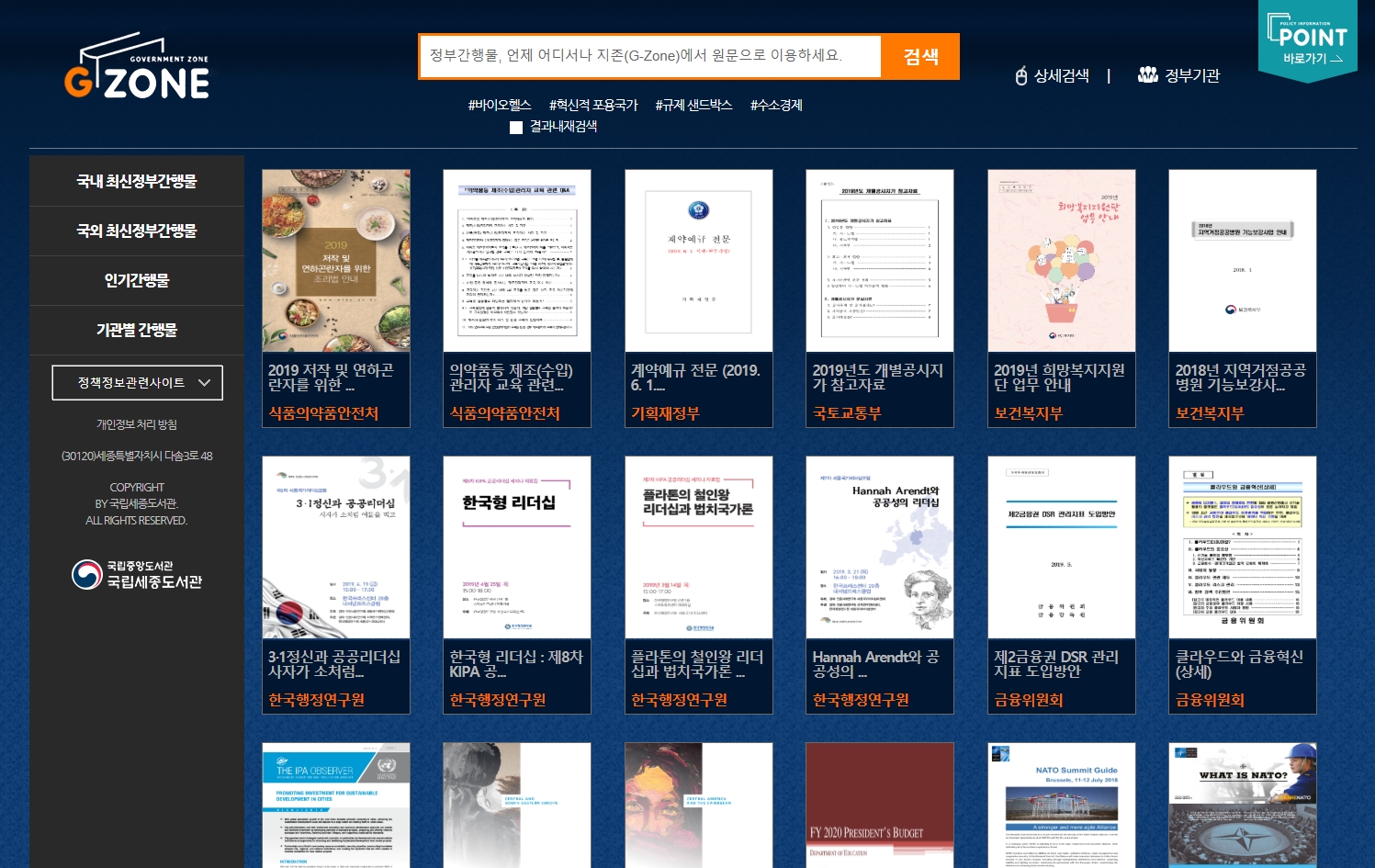
Task: Open the 국내 최신정부간행물 menu
Action: pos(137,182)
